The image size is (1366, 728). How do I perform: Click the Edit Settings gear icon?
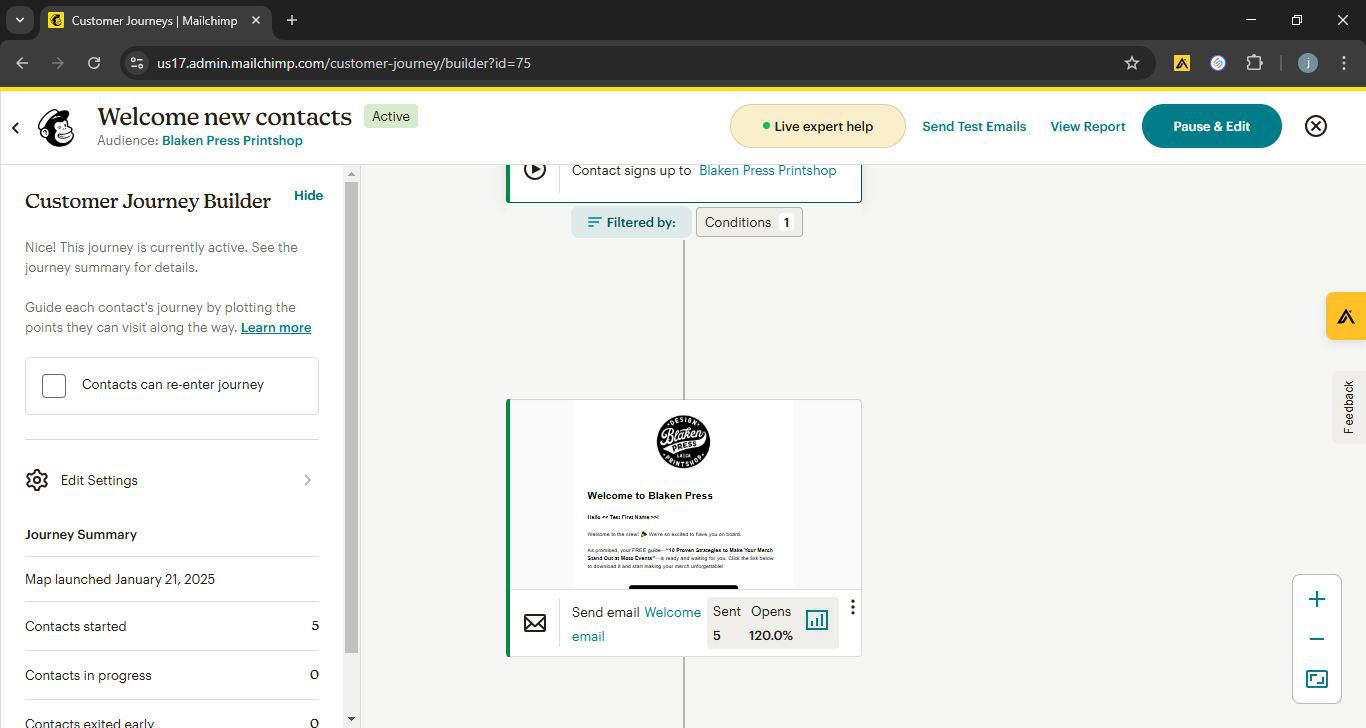pos(37,480)
